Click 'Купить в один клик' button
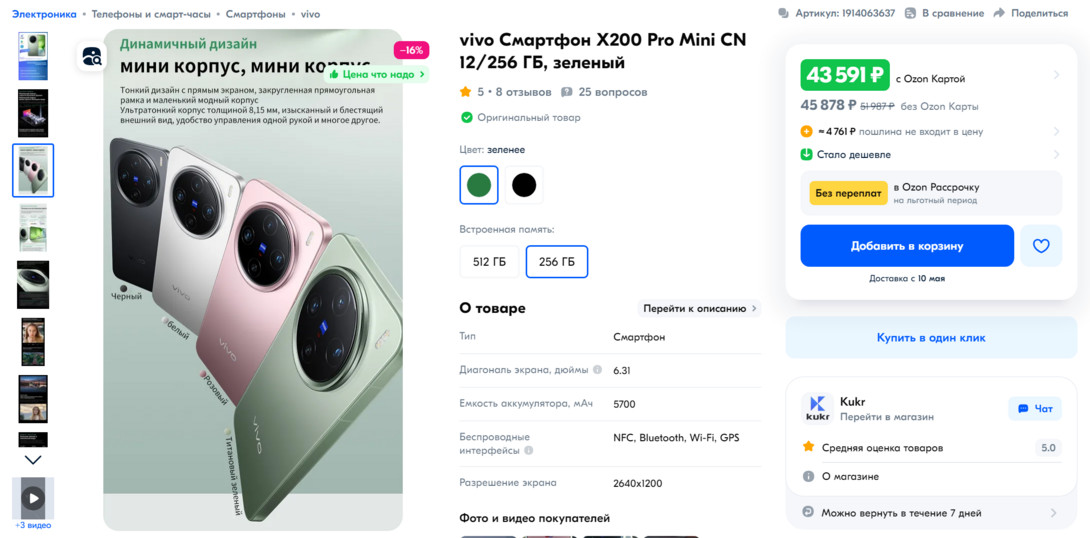Viewport: 1090px width, 538px height. [x=931, y=338]
